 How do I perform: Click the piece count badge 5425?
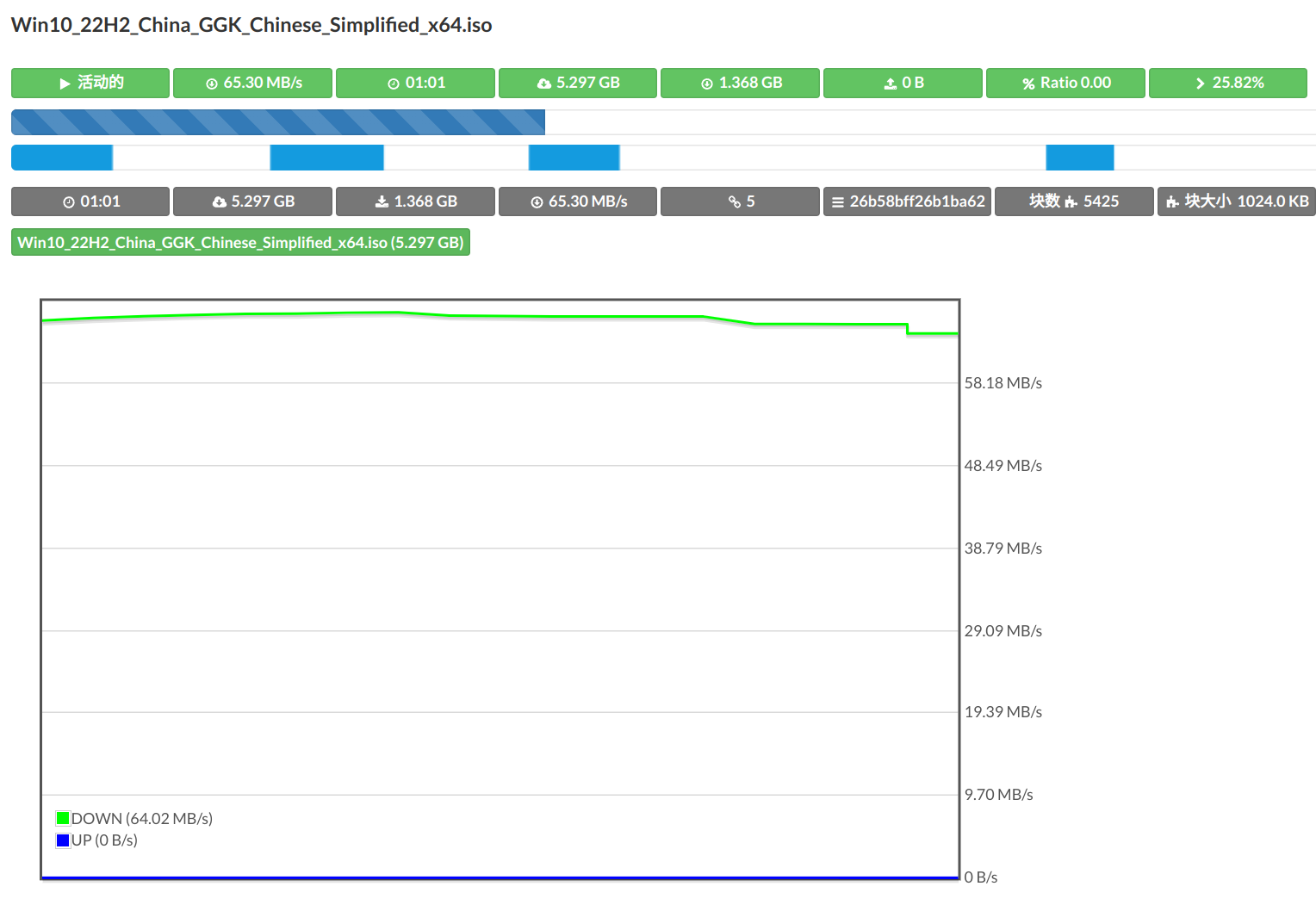pyautogui.click(x=1074, y=201)
